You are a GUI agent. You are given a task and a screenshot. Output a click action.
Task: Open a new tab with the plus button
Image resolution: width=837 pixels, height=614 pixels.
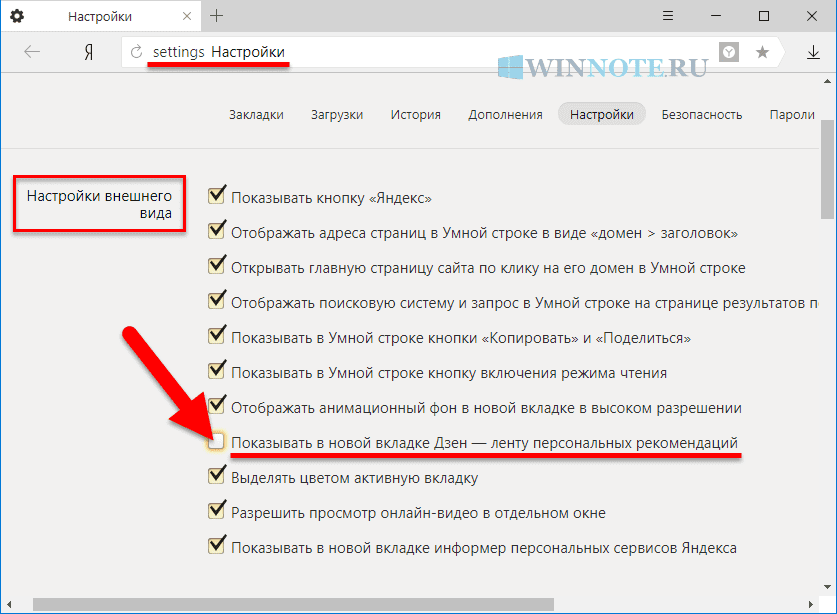216,16
